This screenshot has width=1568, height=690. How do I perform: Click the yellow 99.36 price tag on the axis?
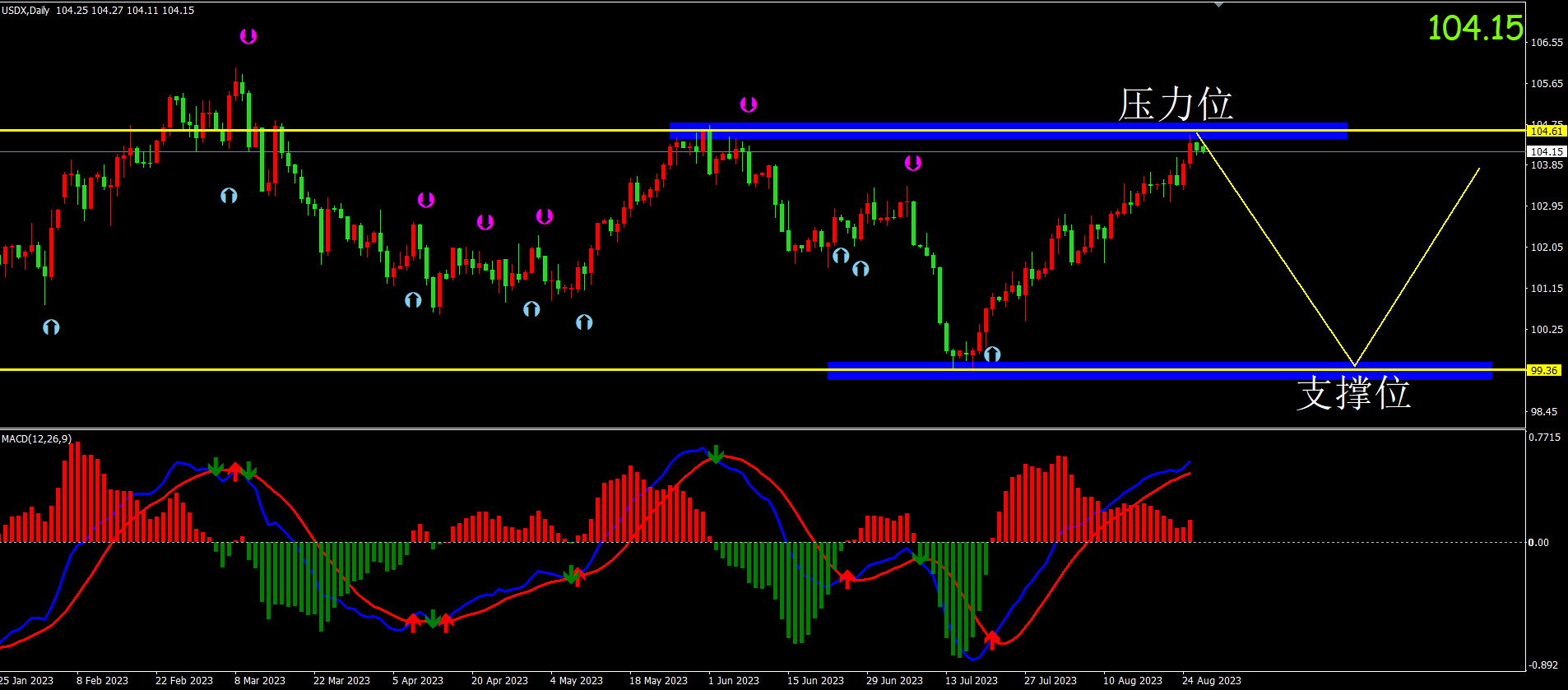coord(1543,370)
